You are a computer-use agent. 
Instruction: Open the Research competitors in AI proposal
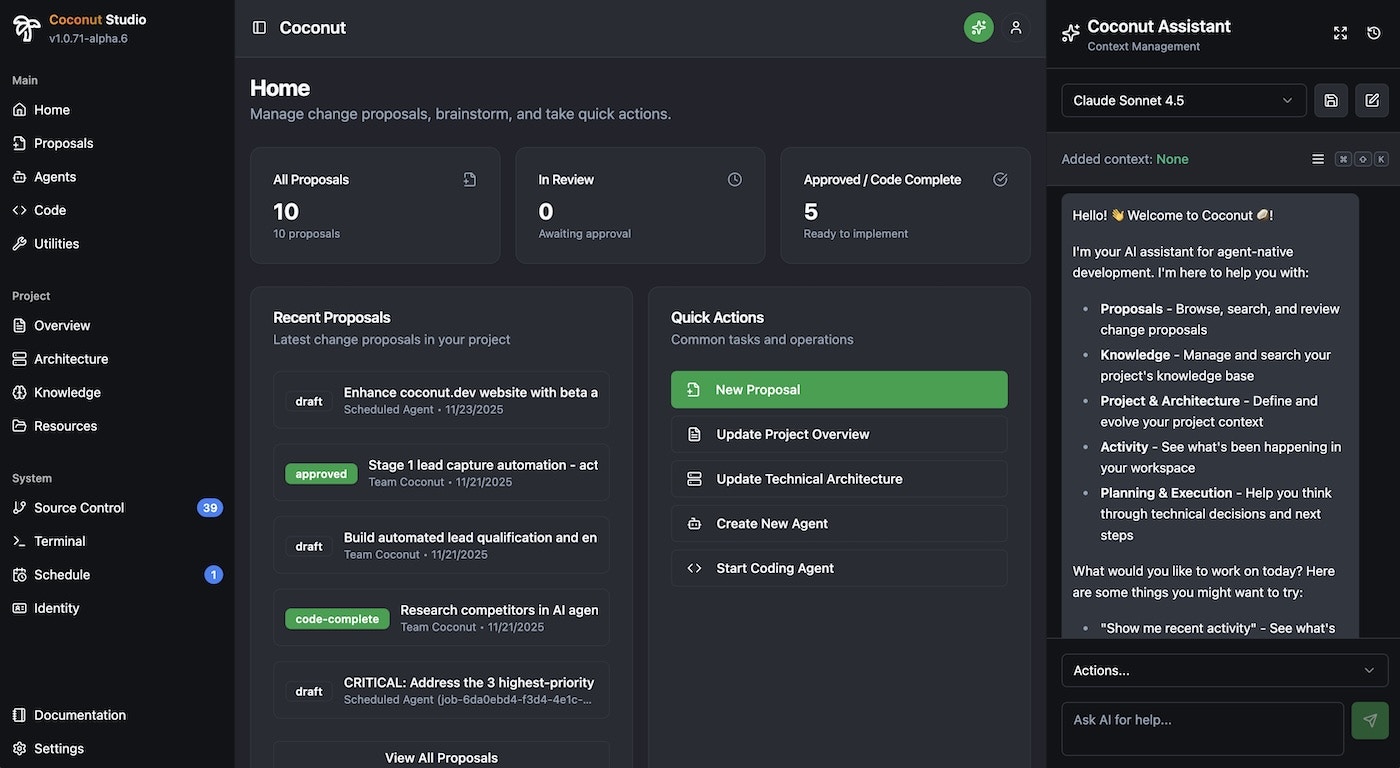point(441,618)
